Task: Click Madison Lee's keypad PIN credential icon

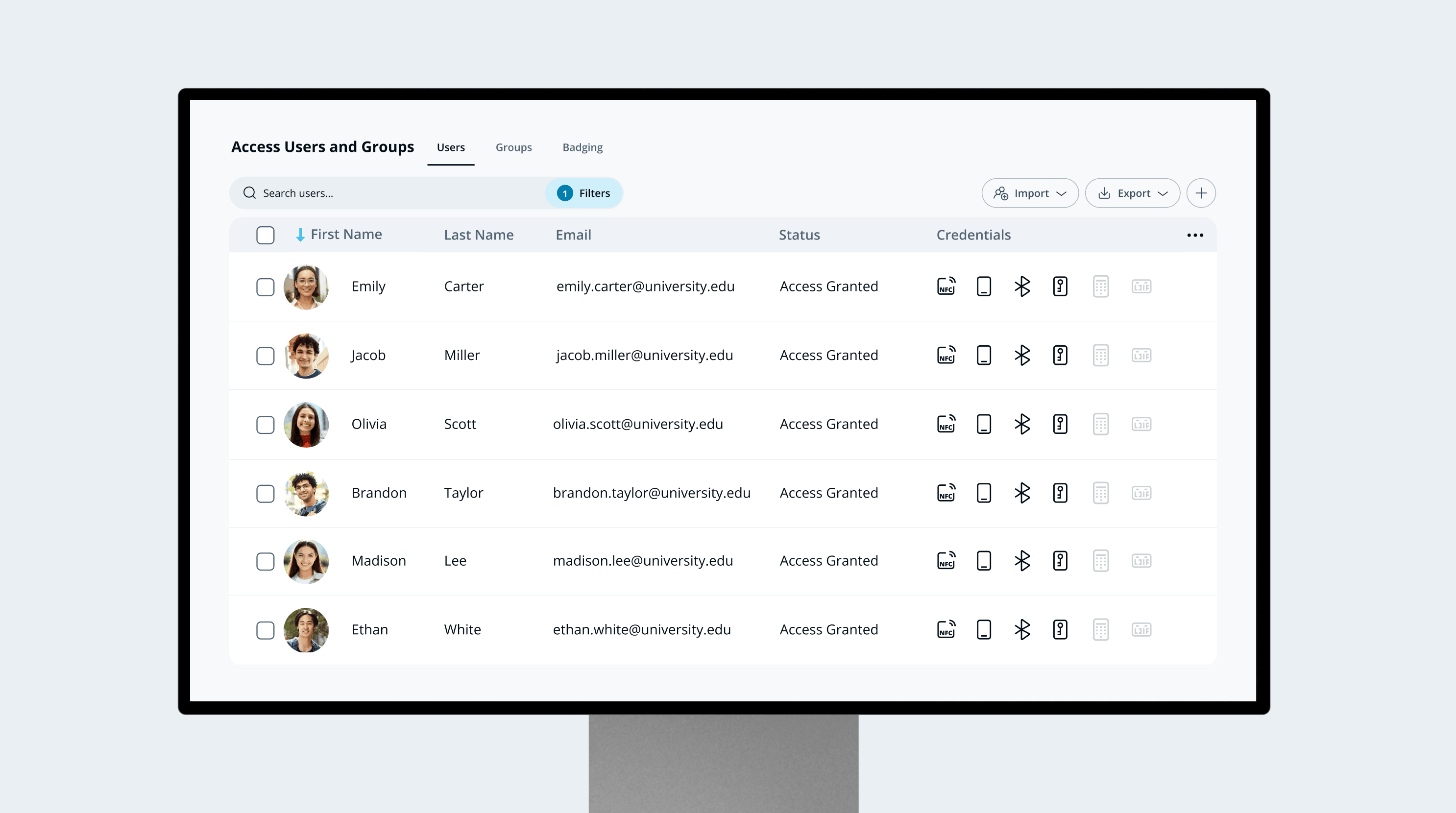Action: tap(1100, 561)
